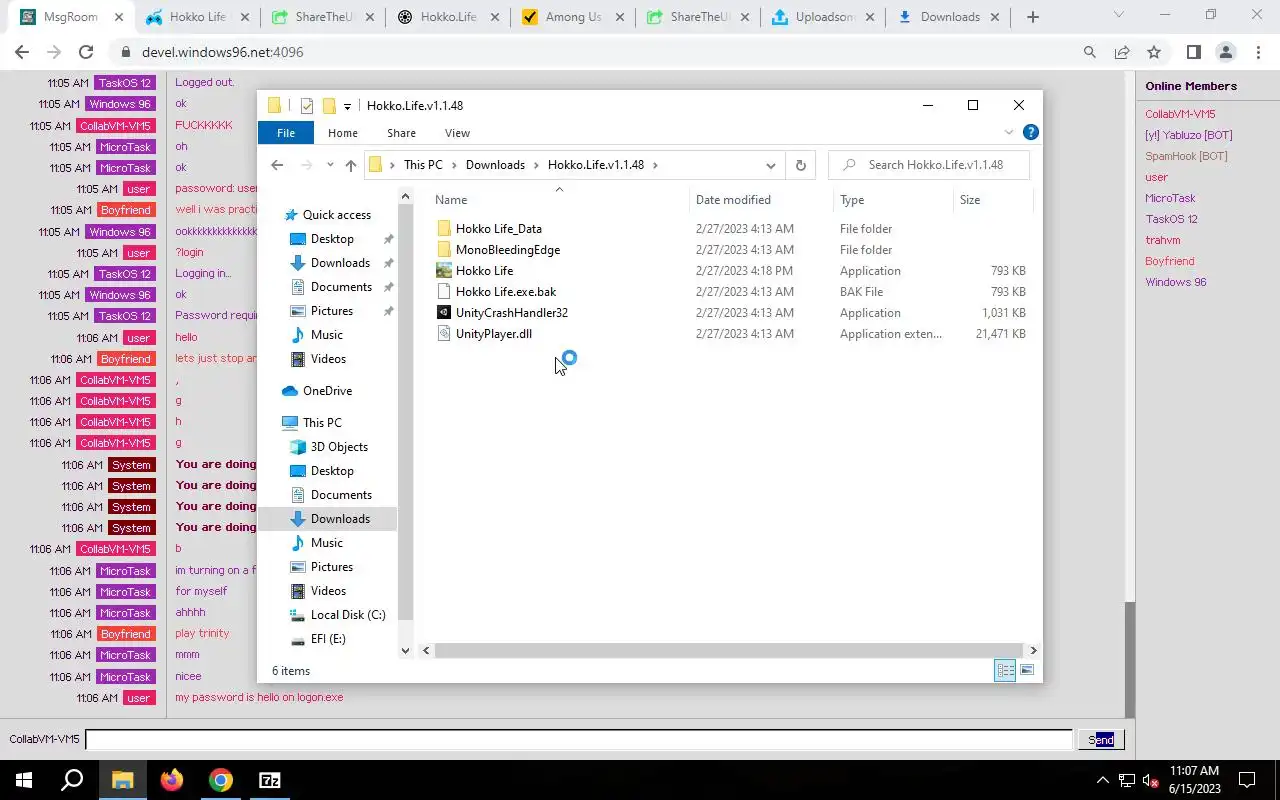1280x800 pixels.
Task: Switch to the View ribbon tab
Action: pyautogui.click(x=457, y=133)
